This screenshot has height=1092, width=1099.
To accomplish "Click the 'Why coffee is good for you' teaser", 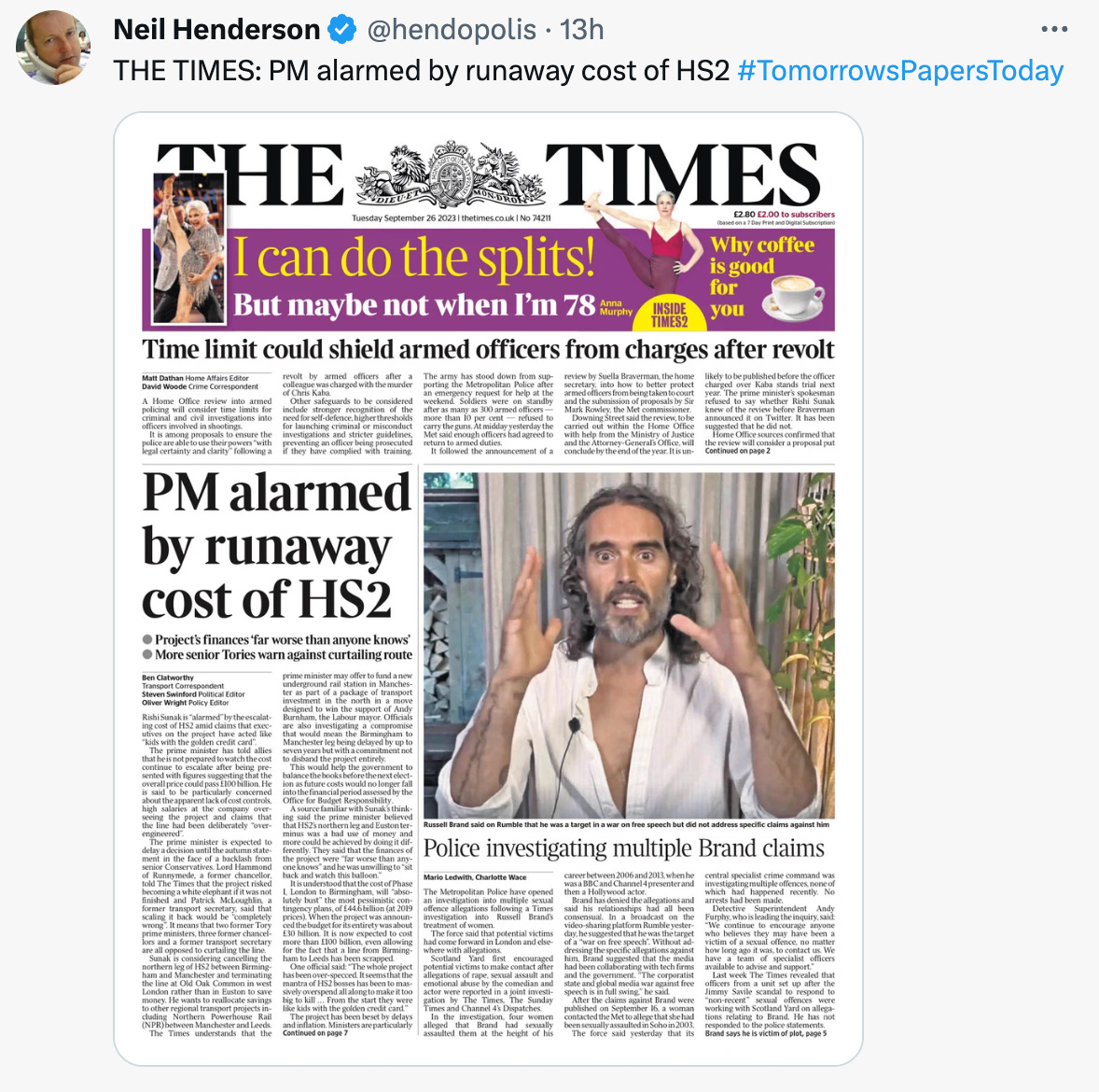I will click(x=762, y=277).
